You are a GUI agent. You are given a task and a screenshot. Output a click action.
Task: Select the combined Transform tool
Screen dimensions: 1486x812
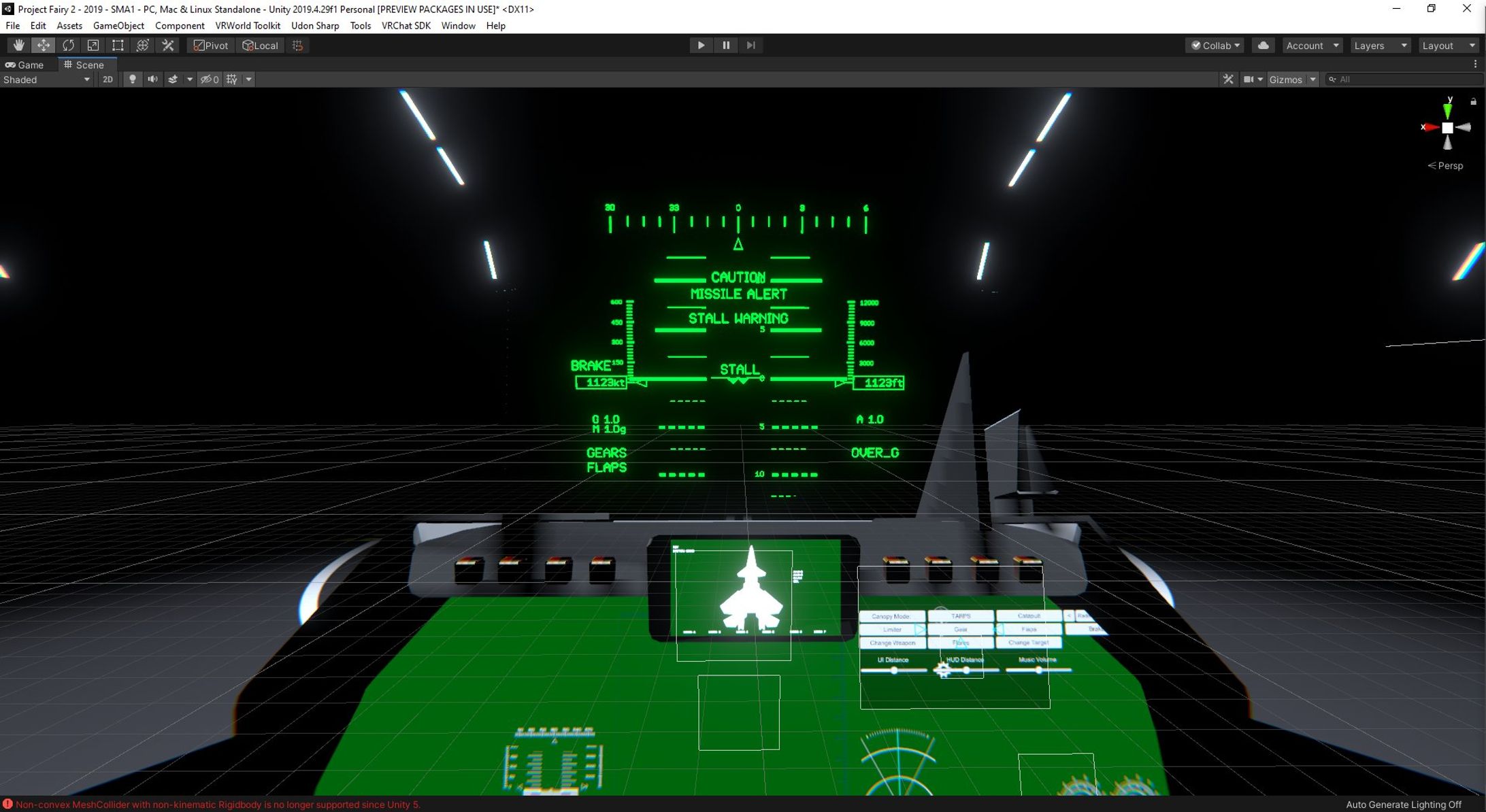143,46
